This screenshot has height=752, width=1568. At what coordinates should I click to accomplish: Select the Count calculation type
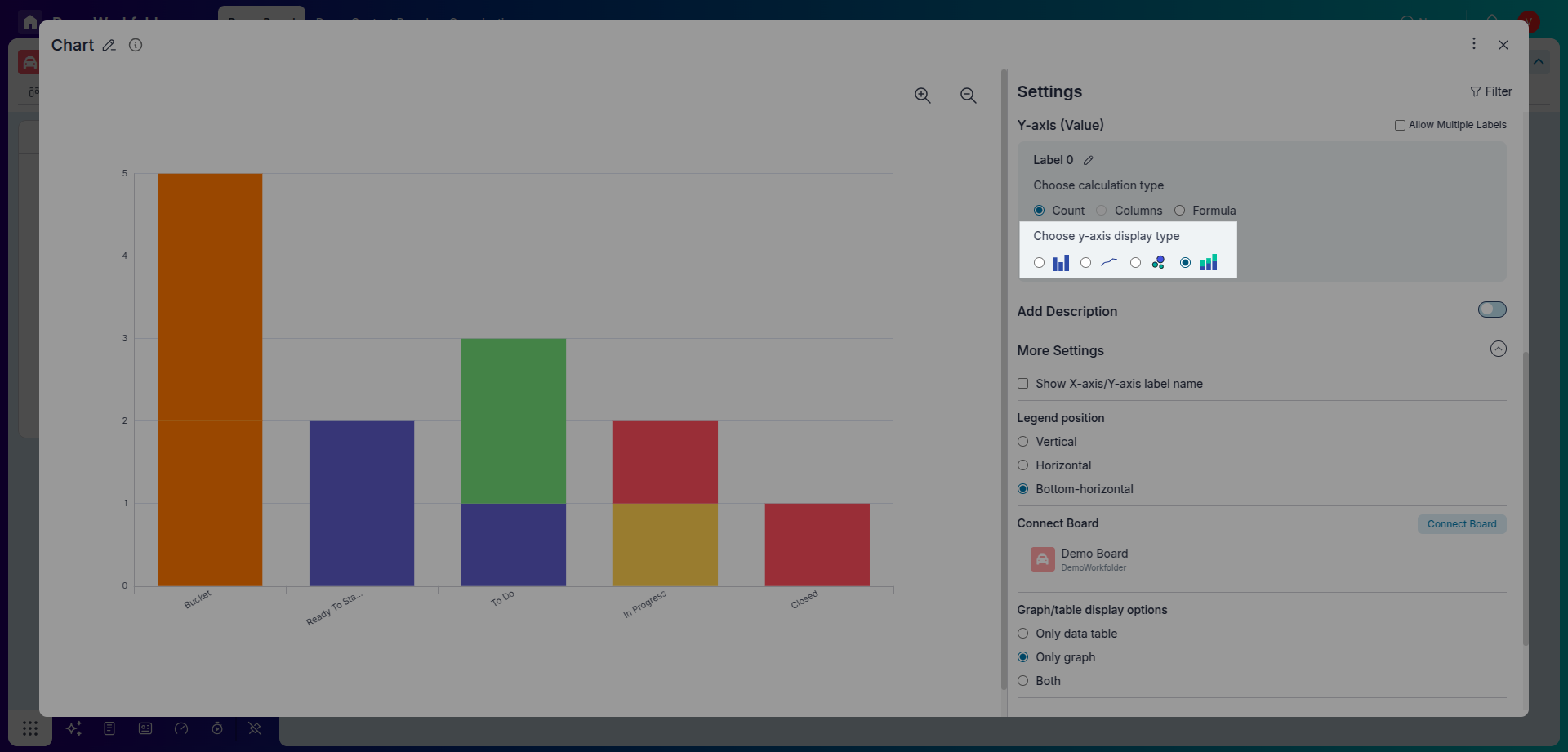coord(1039,211)
